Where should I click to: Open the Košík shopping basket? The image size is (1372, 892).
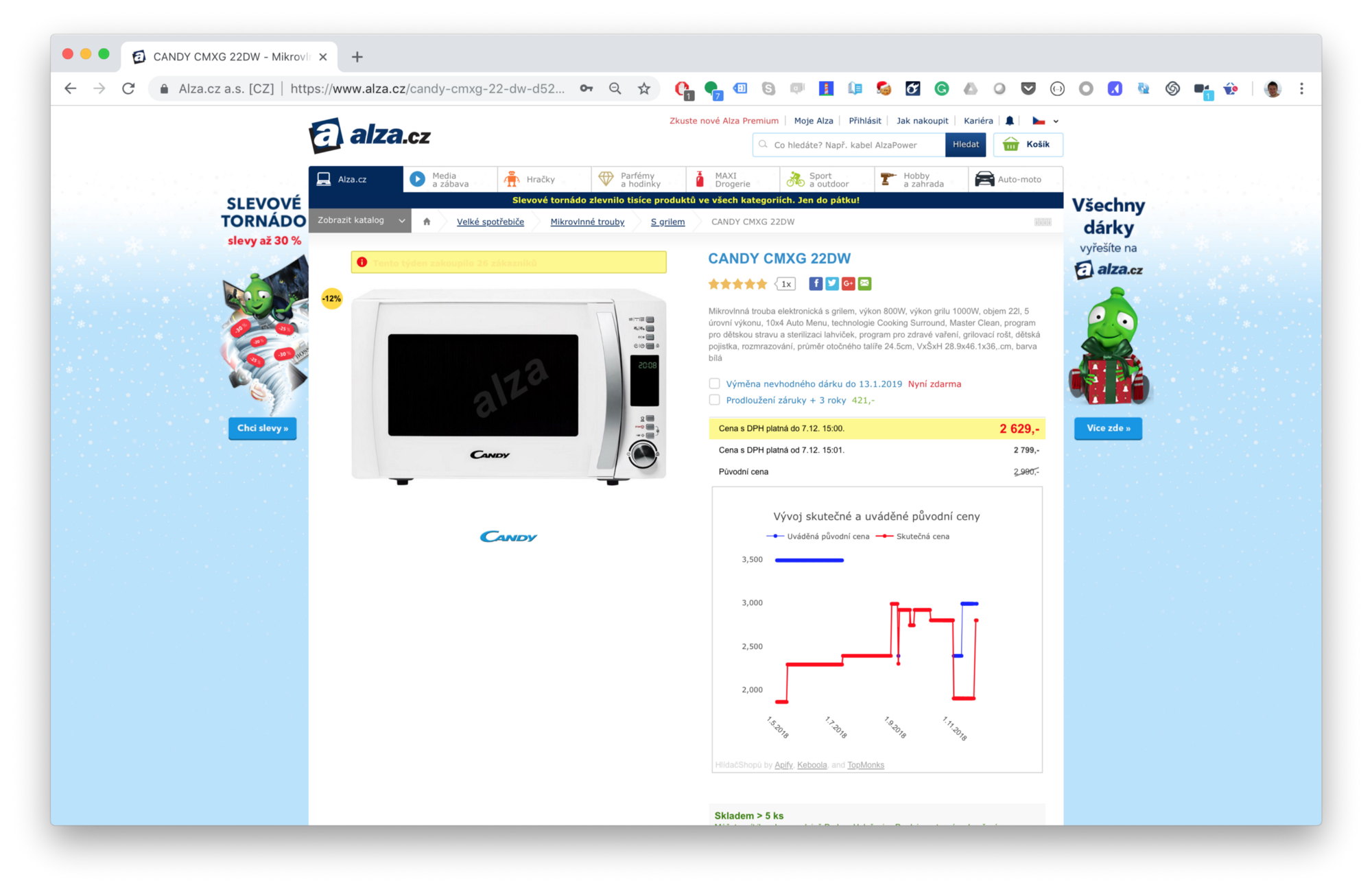click(1028, 145)
